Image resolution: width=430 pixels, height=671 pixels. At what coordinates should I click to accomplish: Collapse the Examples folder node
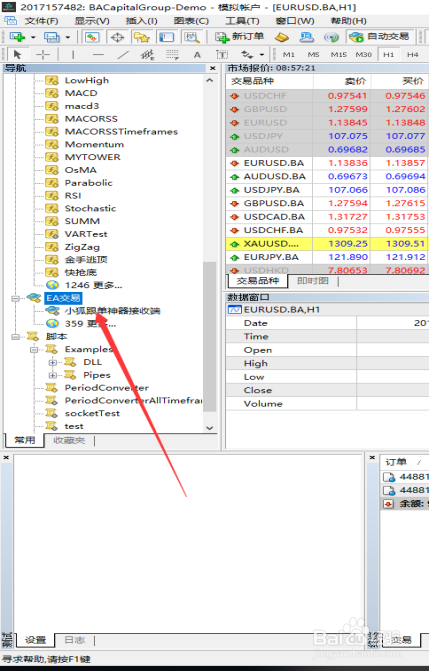click(x=33, y=350)
